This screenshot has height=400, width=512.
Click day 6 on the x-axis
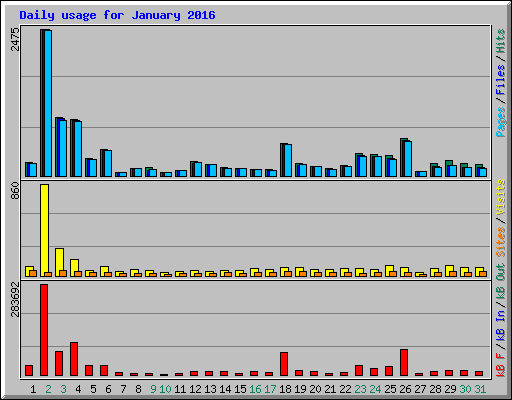108,389
